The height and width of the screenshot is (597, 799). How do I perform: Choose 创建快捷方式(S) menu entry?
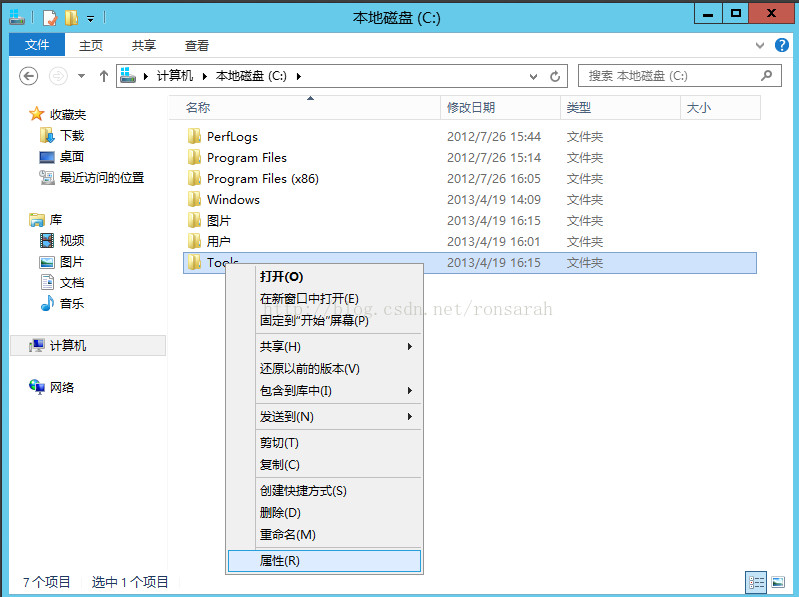tap(324, 491)
